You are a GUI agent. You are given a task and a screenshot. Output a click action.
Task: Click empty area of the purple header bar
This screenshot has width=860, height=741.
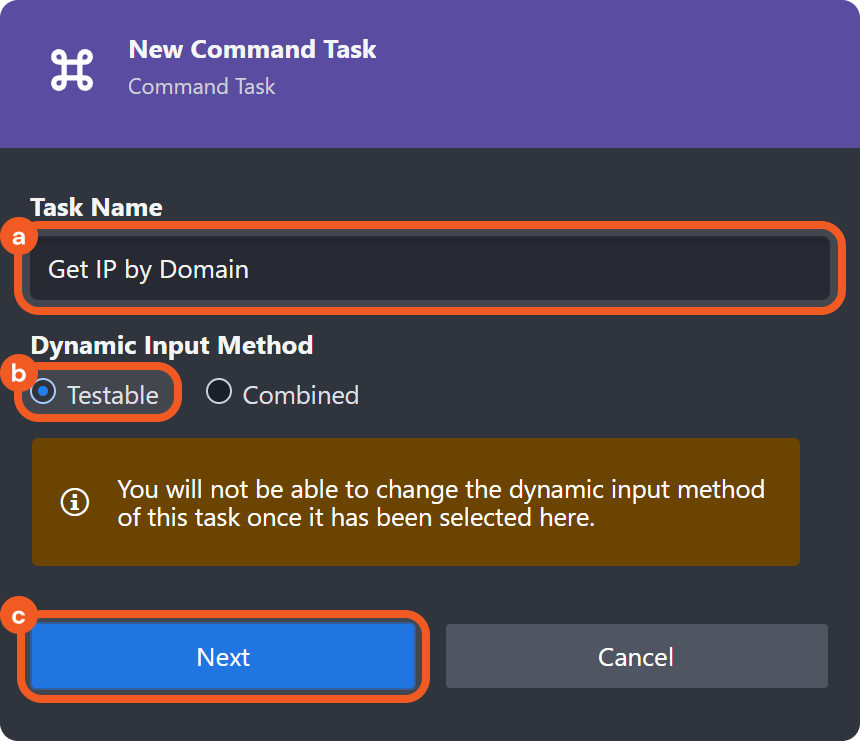pyautogui.click(x=620, y=70)
